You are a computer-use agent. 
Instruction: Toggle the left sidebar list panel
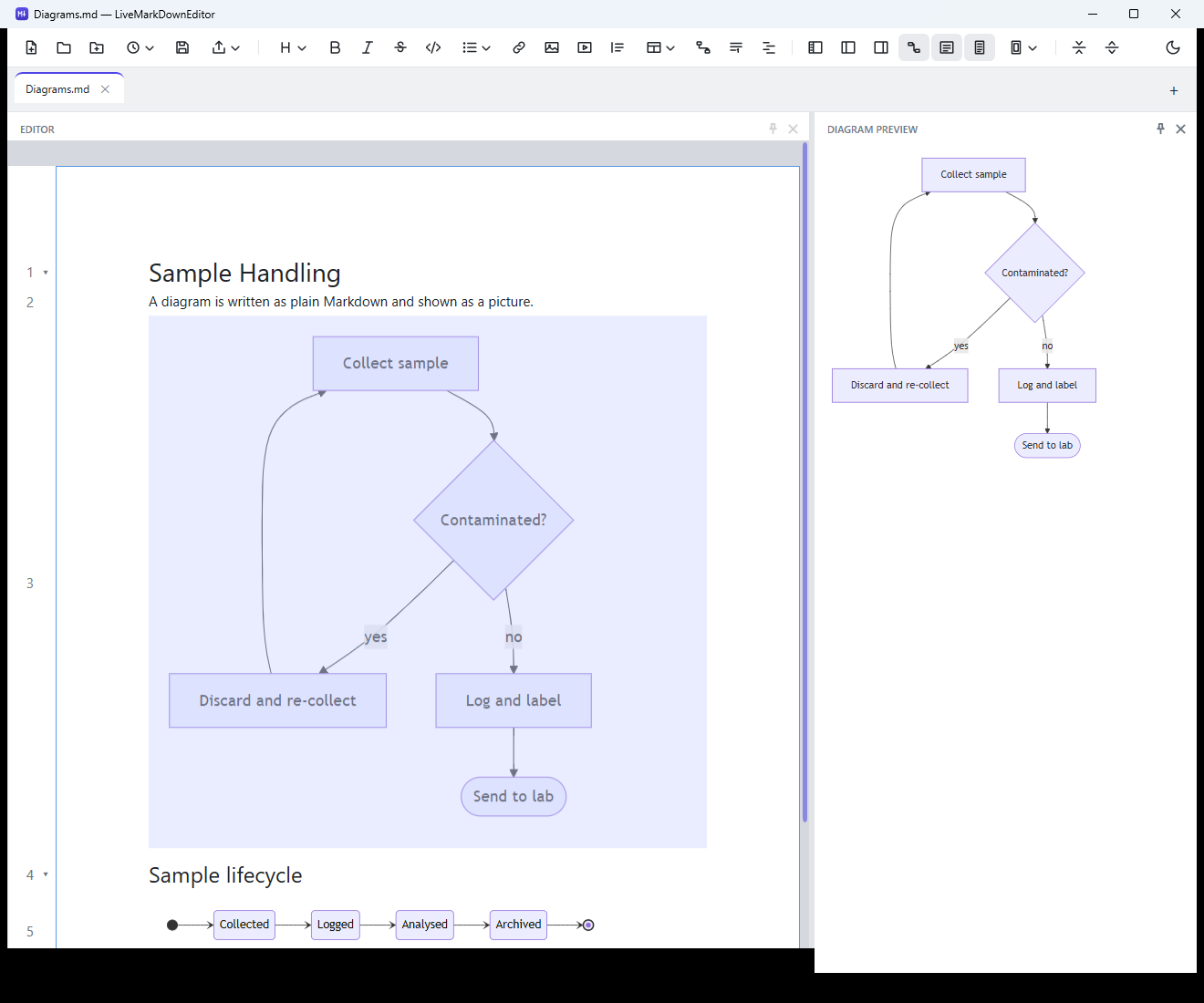point(815,47)
